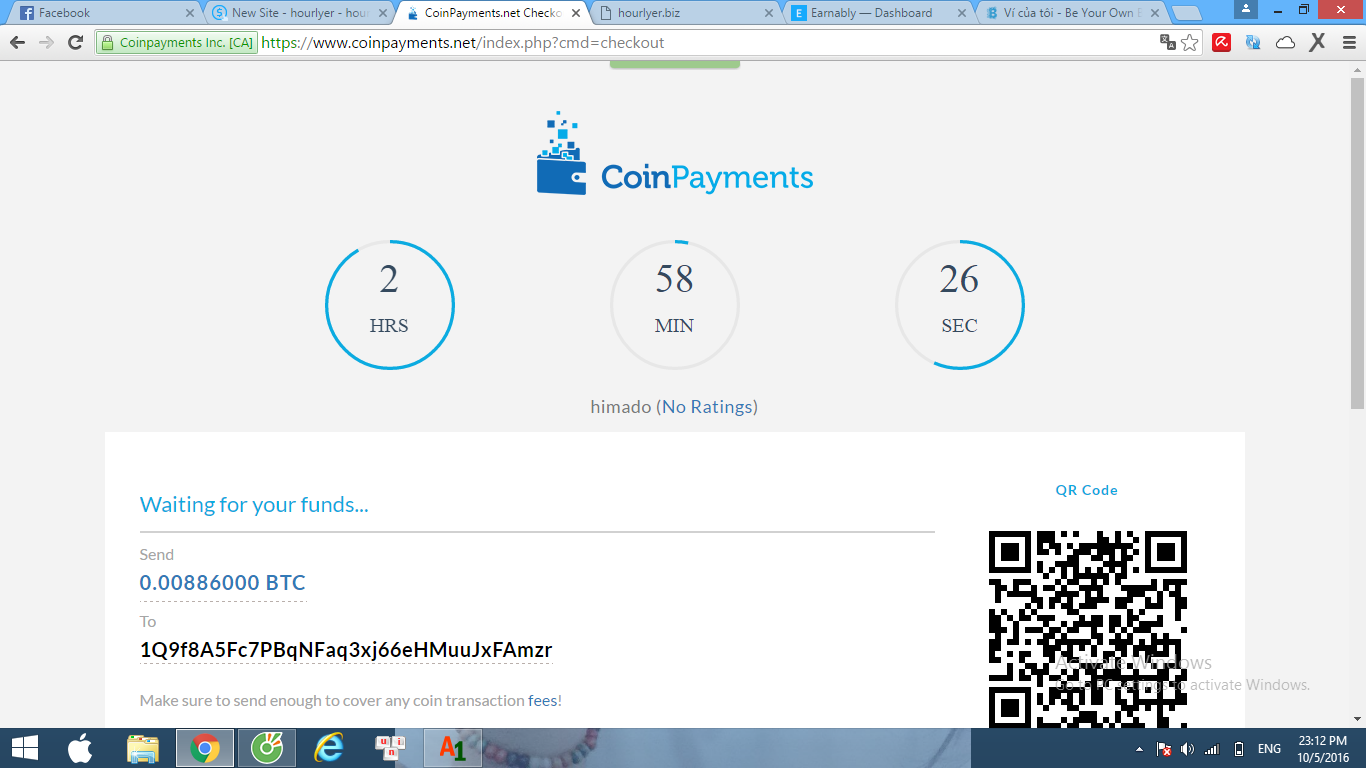This screenshot has height=768, width=1366.
Task: Click the 0.00886000 BTC amount
Action: click(223, 583)
